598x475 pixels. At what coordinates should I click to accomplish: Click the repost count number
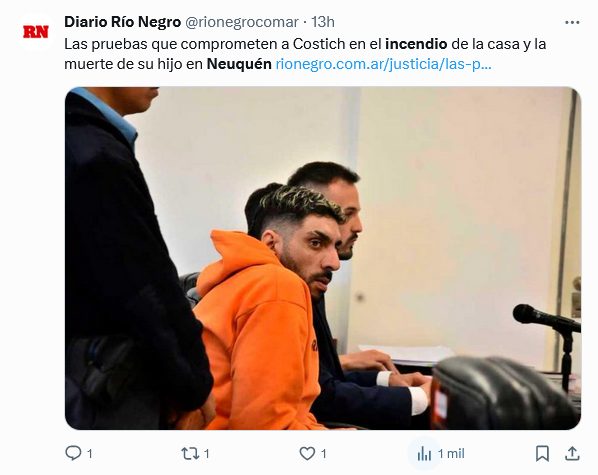tap(206, 454)
